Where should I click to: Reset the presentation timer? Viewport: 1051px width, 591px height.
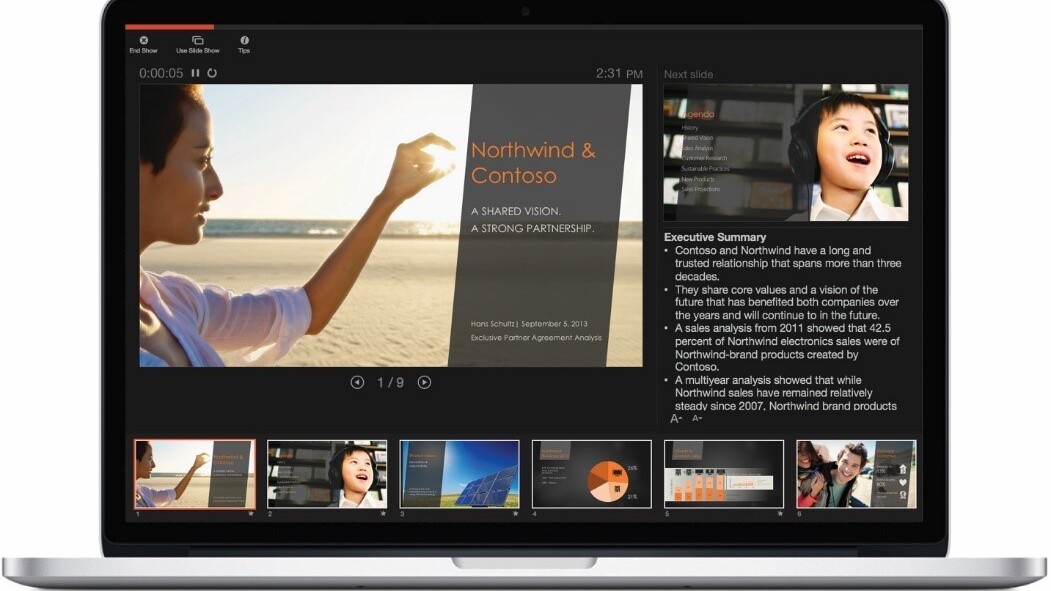coord(212,72)
